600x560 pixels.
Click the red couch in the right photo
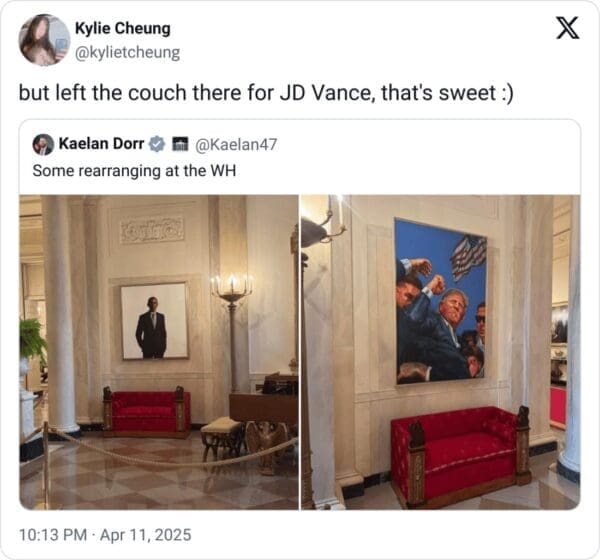tap(460, 456)
